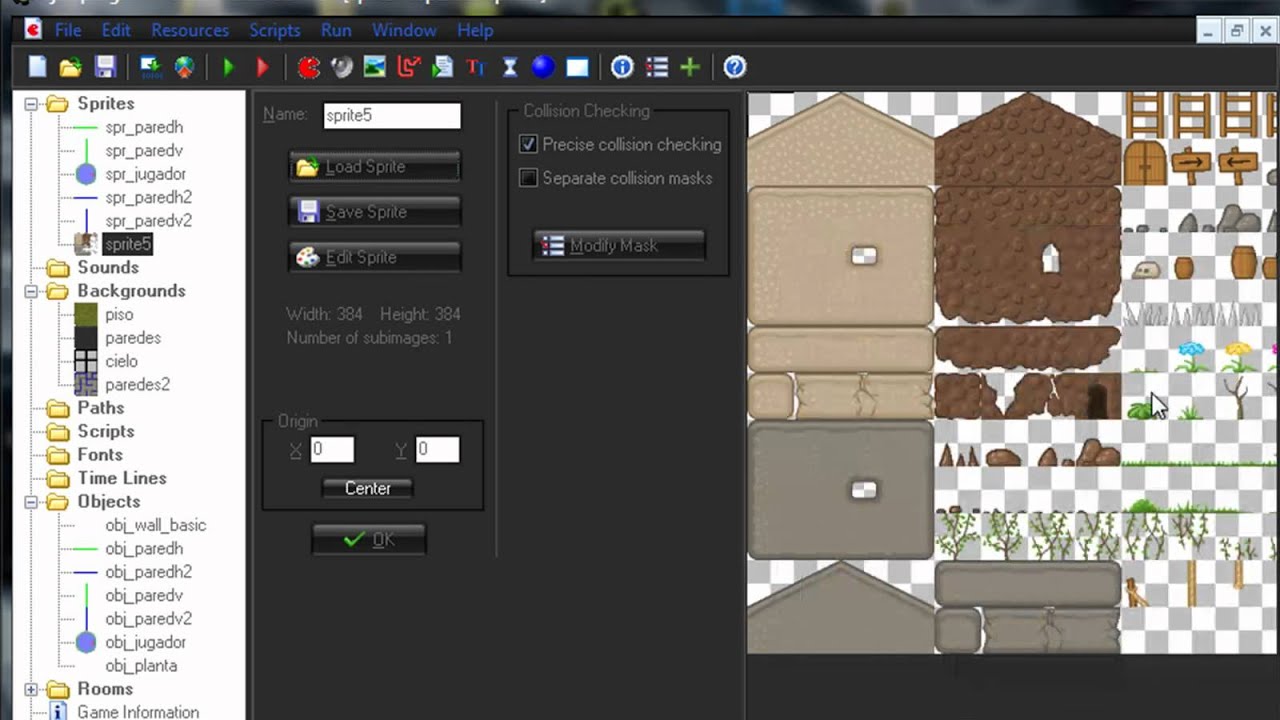Screen dimensions: 1280x720
Task: Save the game with floppy icon
Action: coord(105,67)
